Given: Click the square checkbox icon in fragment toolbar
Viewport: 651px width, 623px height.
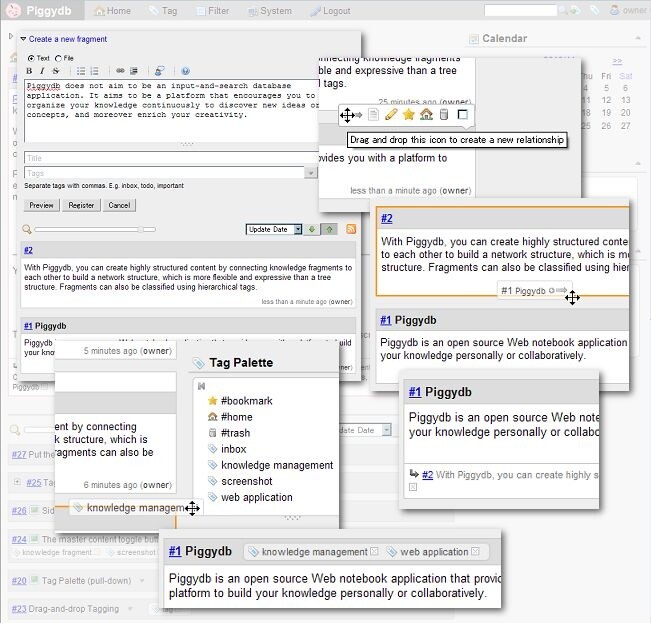Looking at the screenshot, I should (x=462, y=114).
